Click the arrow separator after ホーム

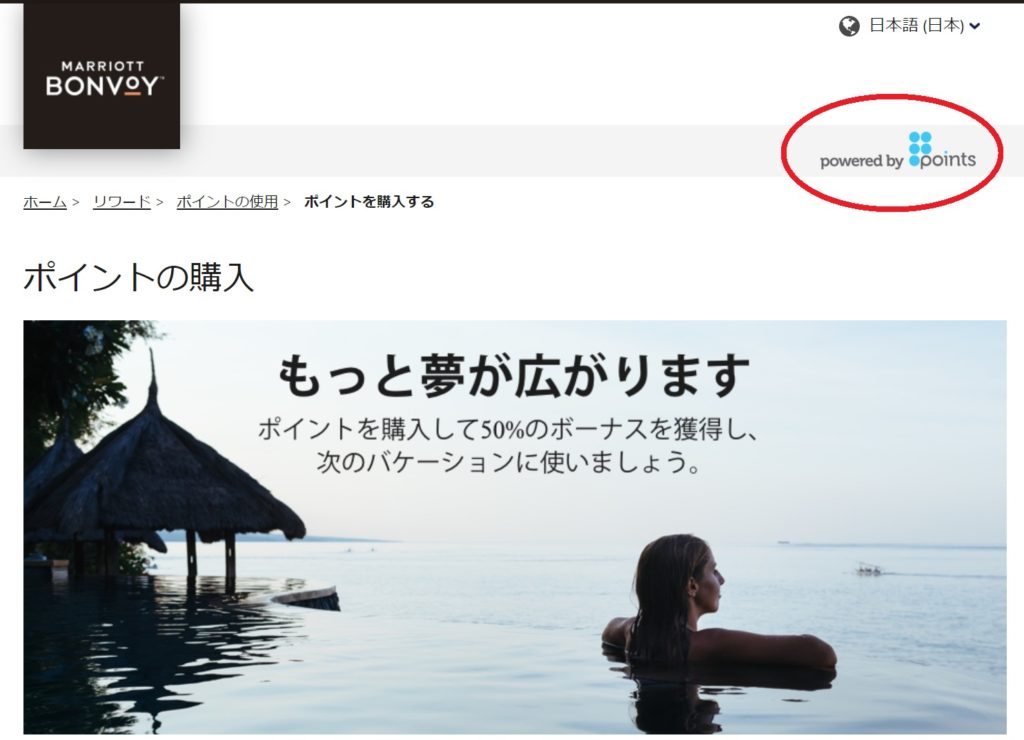tap(76, 202)
